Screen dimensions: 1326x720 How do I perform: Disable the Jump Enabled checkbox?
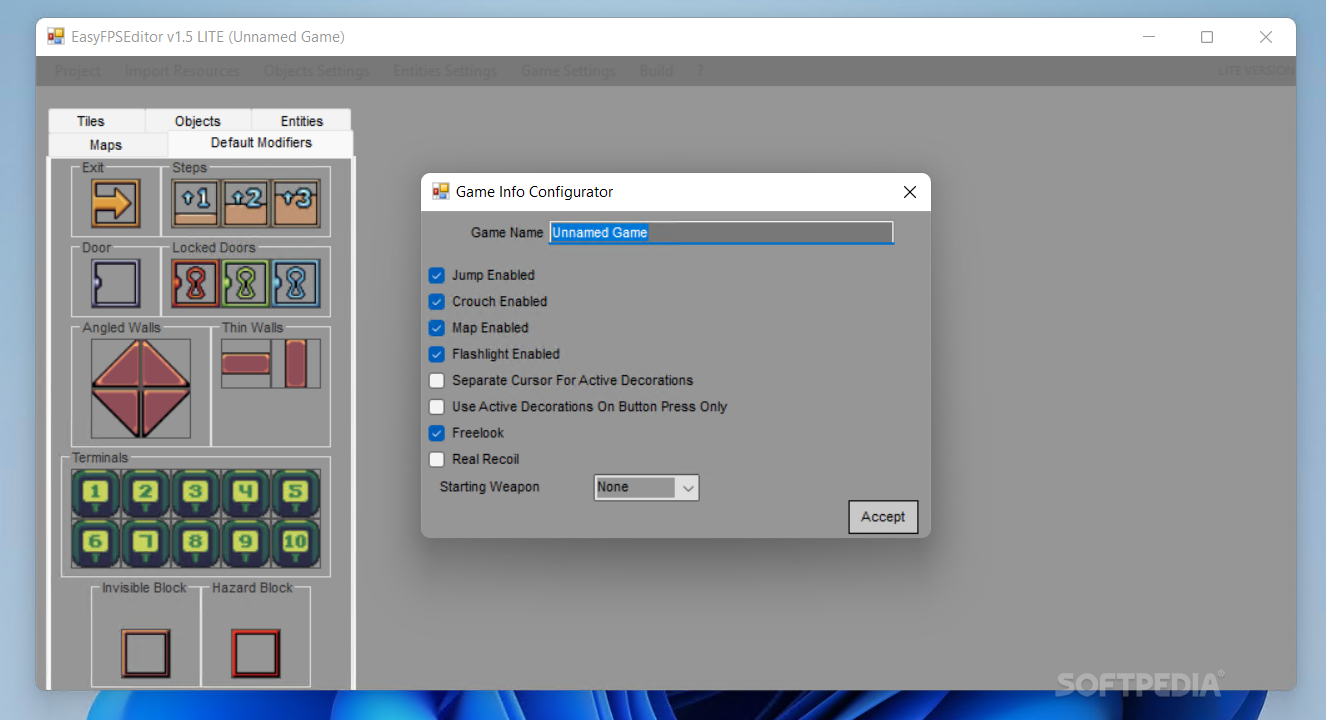click(x=437, y=275)
